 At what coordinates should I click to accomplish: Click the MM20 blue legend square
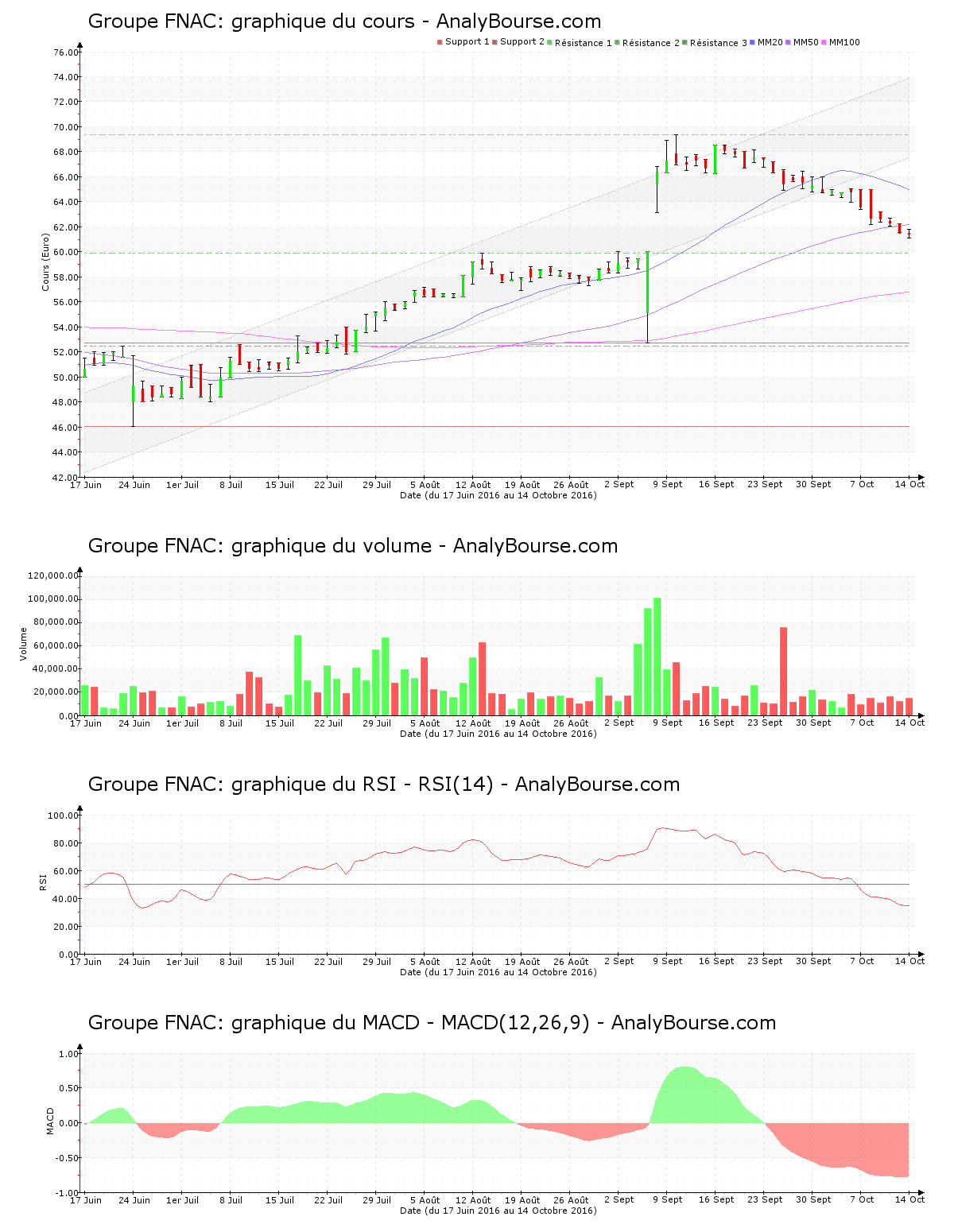tap(752, 42)
